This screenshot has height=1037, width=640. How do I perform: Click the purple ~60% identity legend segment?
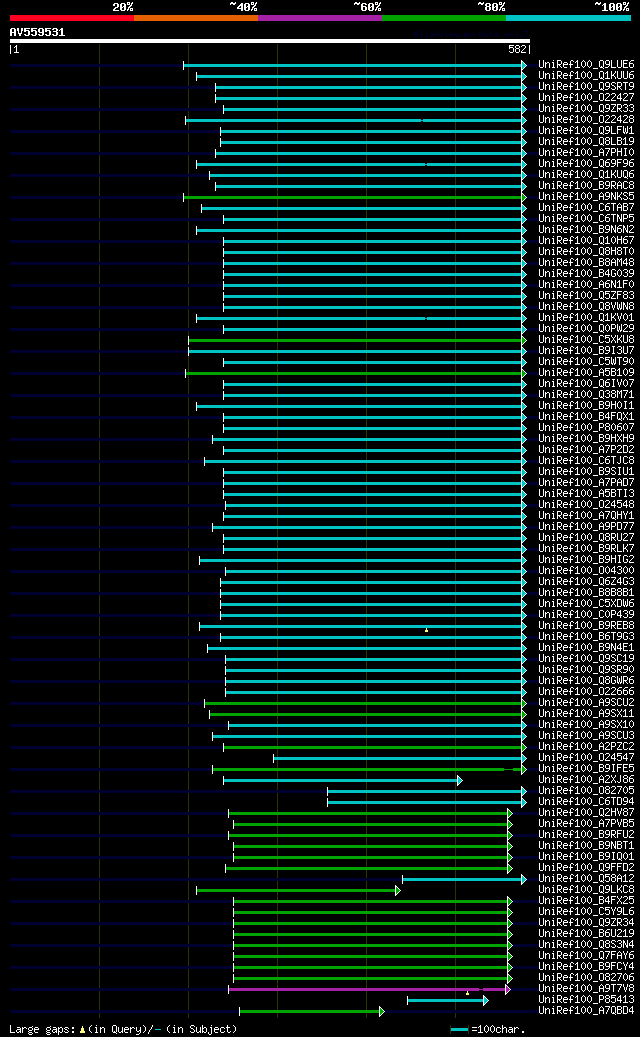tap(320, 18)
